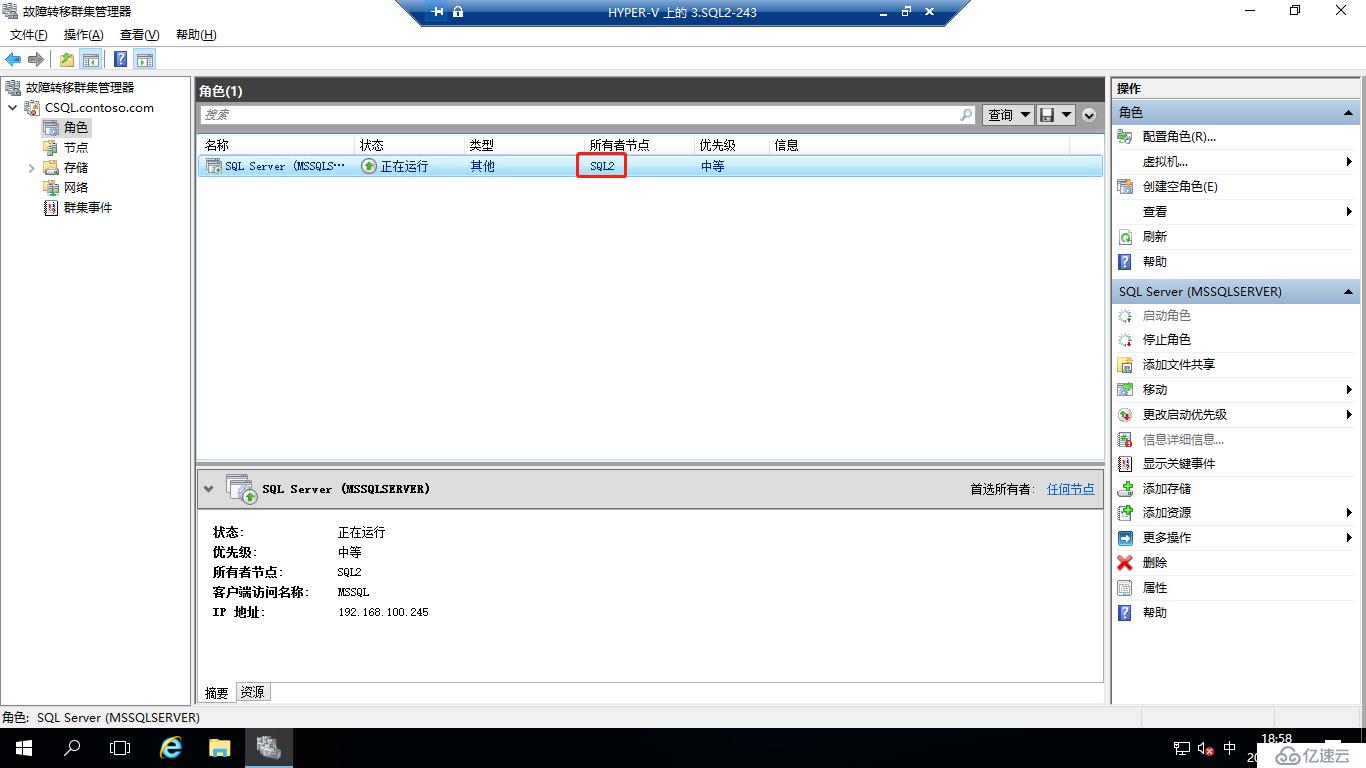
Task: Open the 更改启动优先级 submenu
Action: (1185, 415)
